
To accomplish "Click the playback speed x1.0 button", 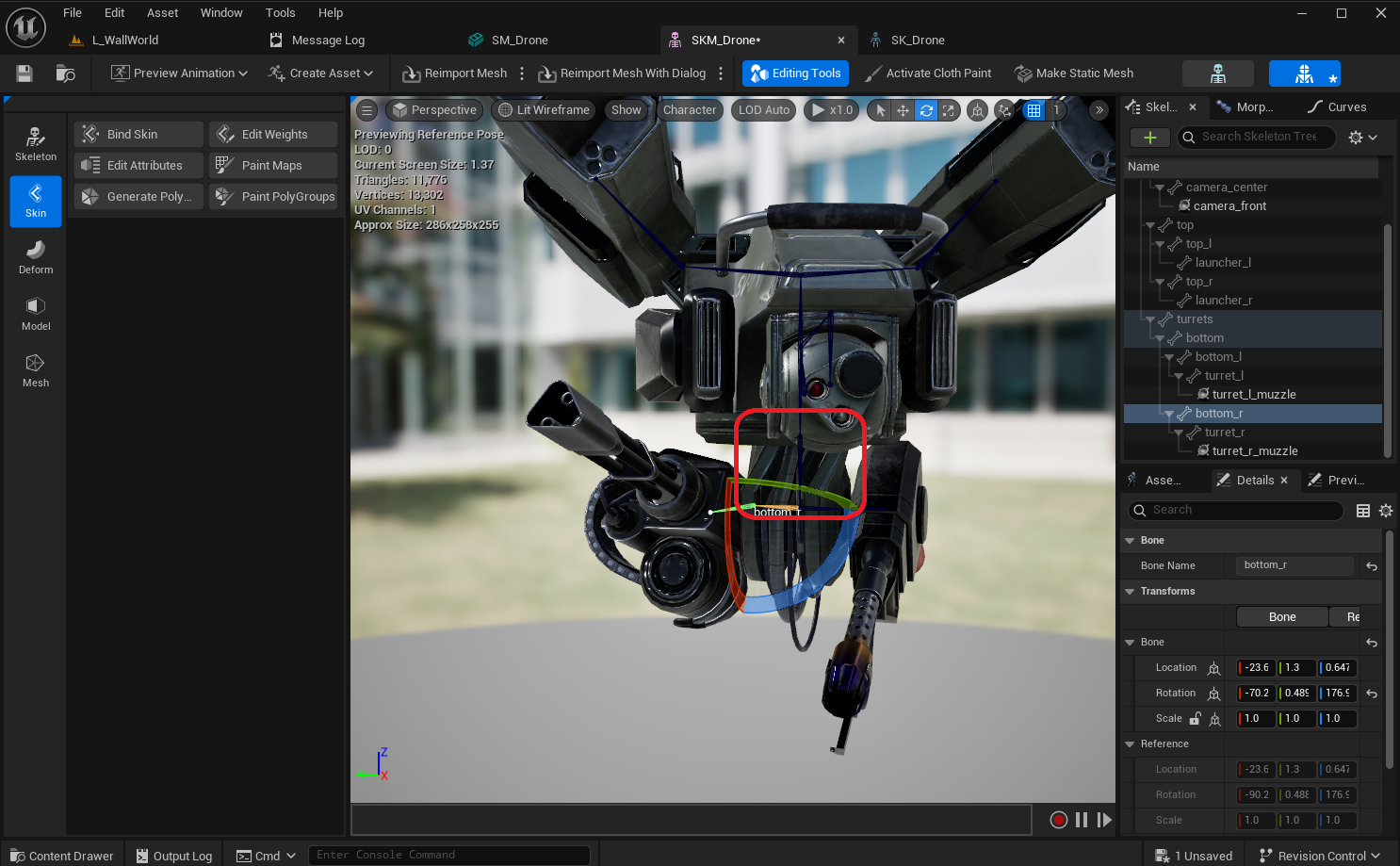I will pyautogui.click(x=831, y=110).
